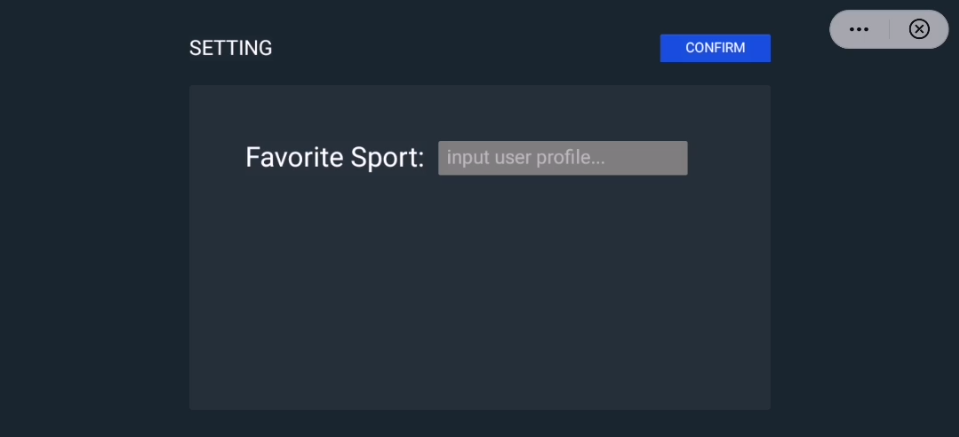959x437 pixels.
Task: Close the mini program with X icon
Action: tap(919, 30)
